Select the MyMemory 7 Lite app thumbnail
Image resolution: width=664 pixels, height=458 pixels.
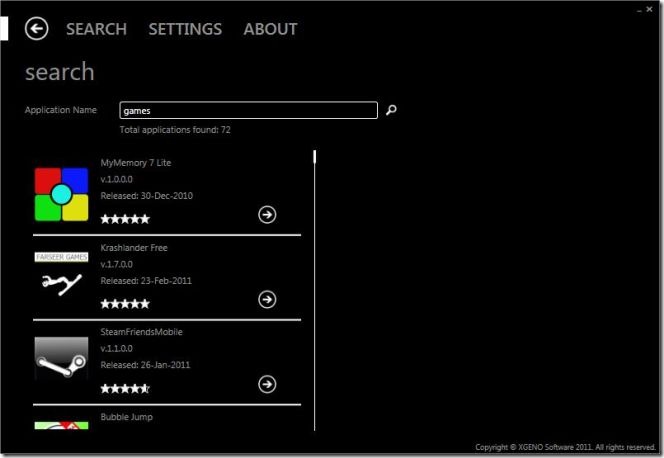pos(61,194)
